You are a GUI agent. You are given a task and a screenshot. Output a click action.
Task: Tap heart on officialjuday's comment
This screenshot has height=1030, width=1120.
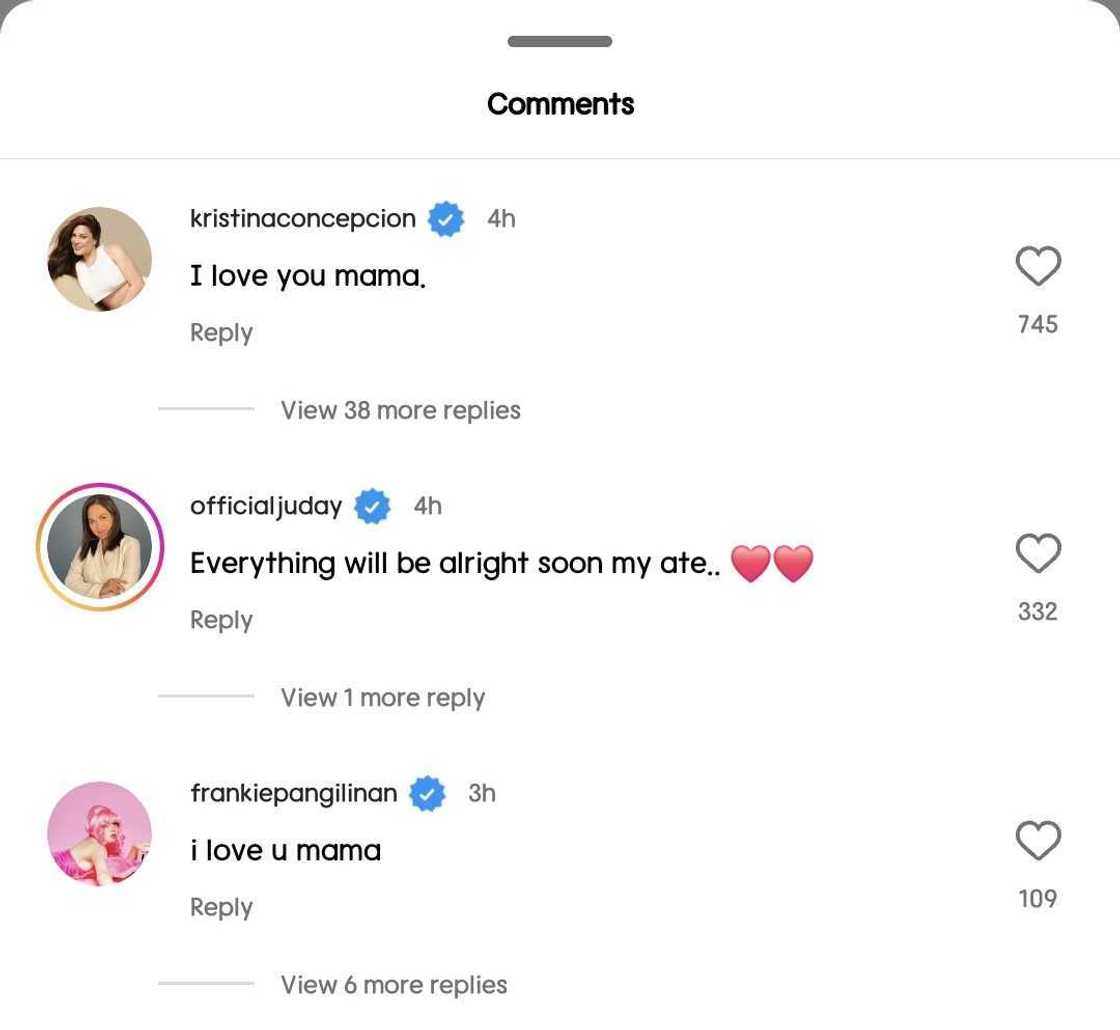1037,553
